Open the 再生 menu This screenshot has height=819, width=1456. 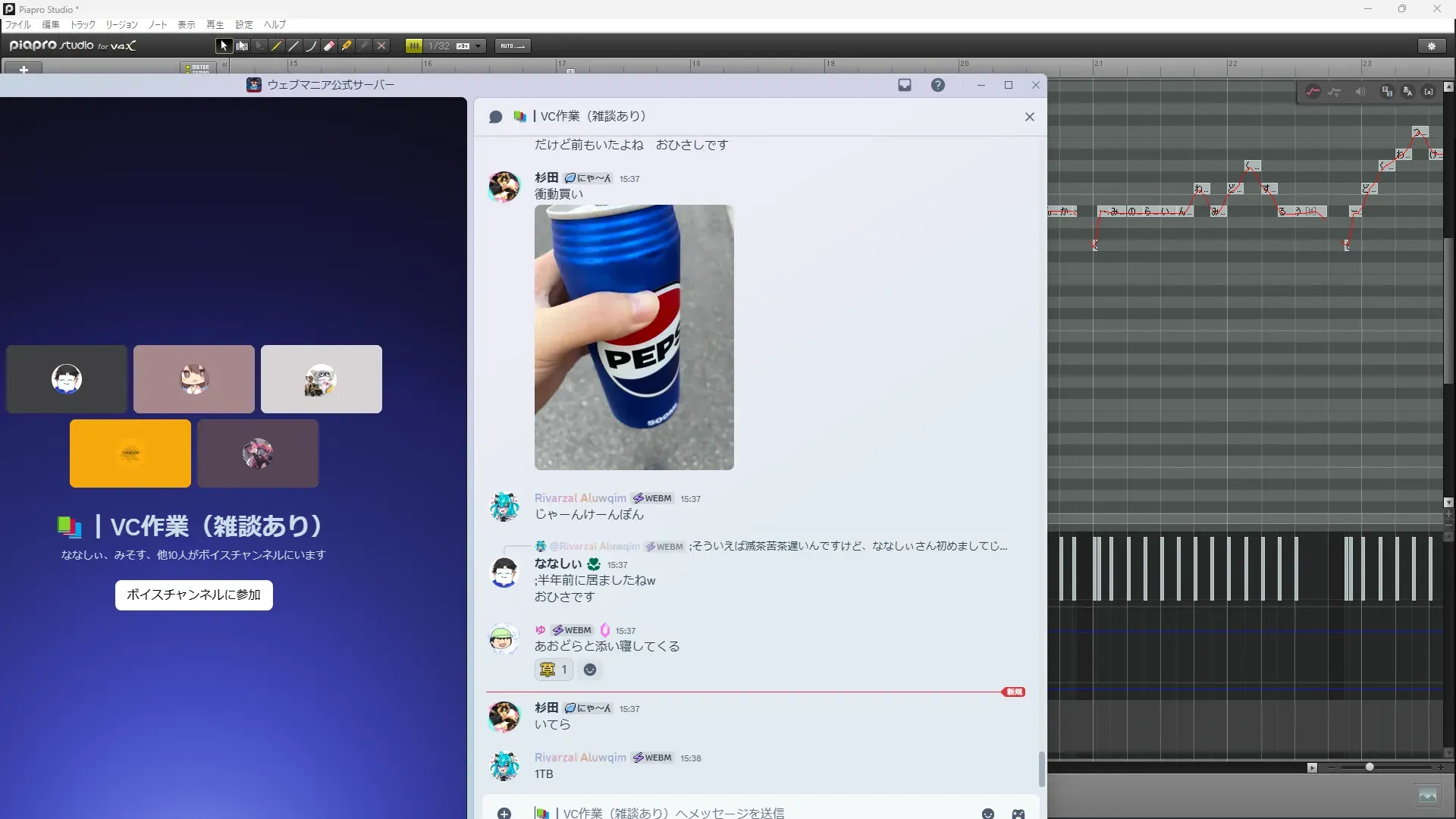click(215, 25)
